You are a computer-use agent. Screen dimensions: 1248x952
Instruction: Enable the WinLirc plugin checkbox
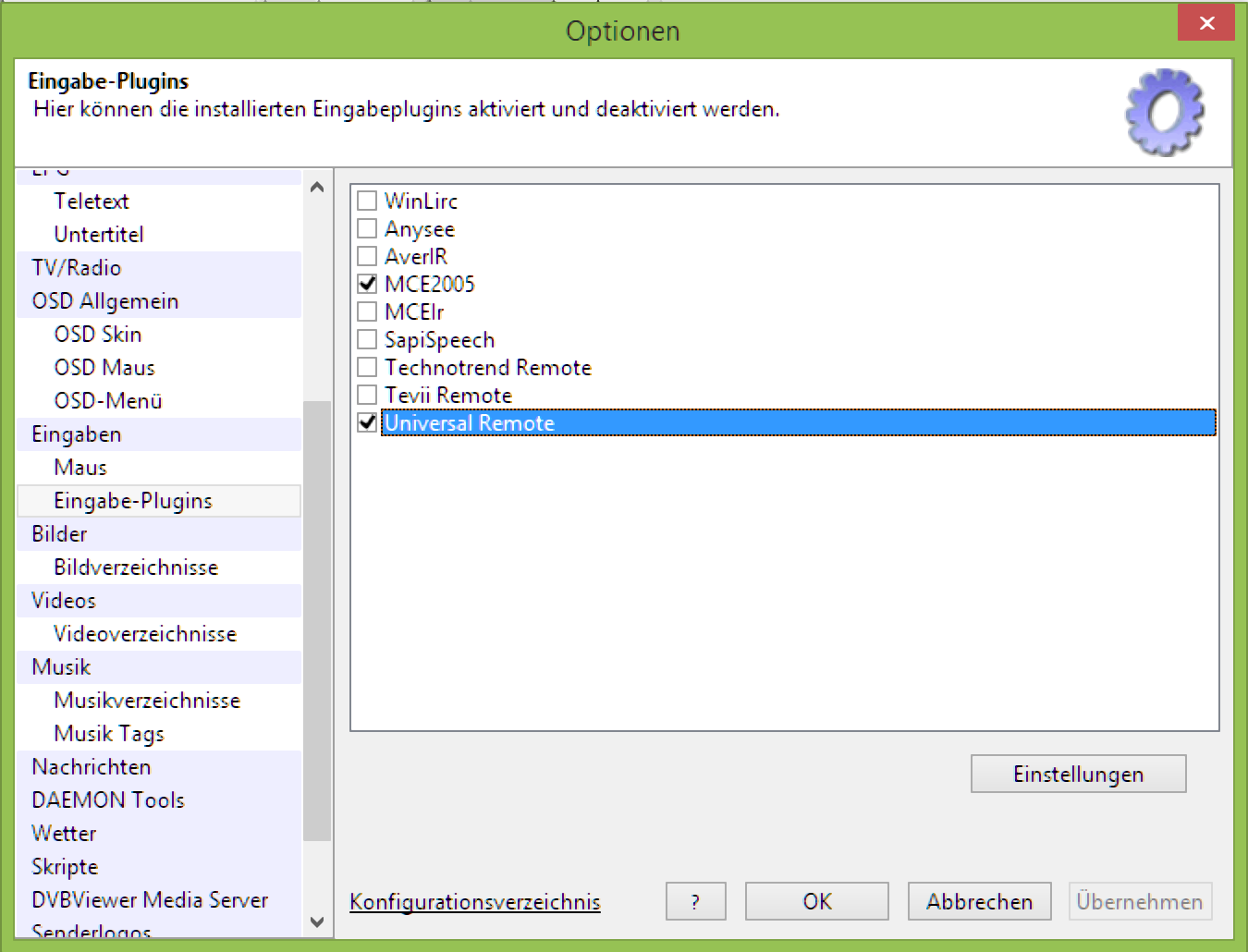coord(367,201)
